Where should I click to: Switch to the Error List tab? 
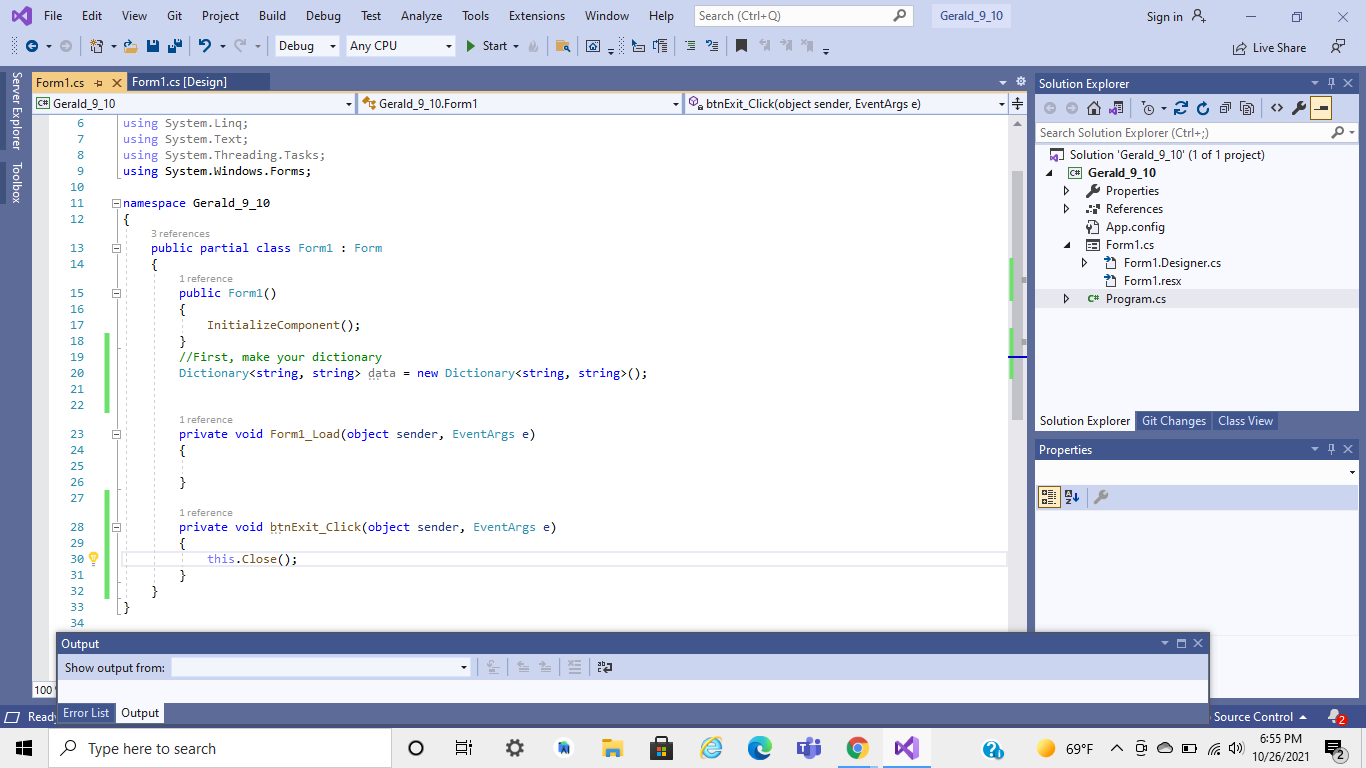click(86, 712)
